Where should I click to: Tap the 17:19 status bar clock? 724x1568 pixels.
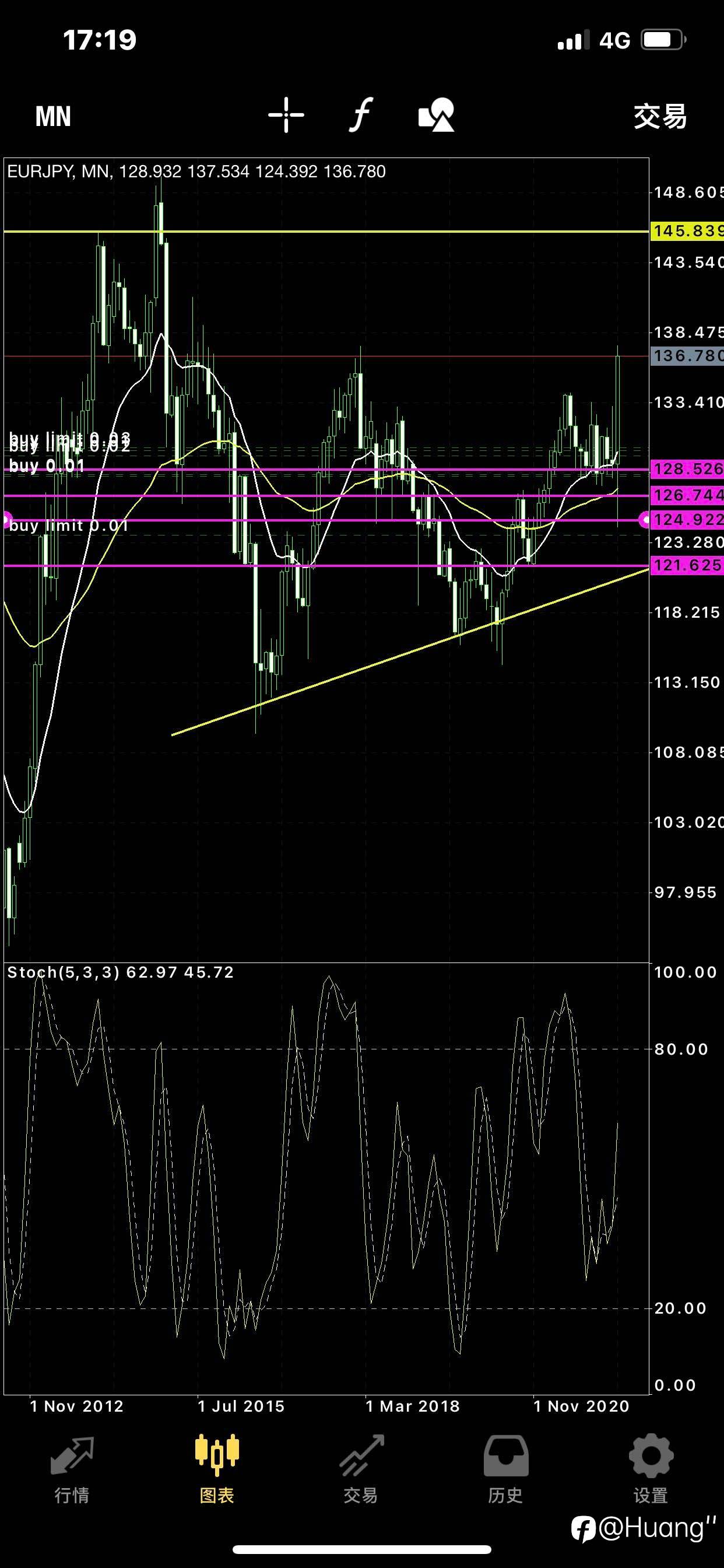99,40
